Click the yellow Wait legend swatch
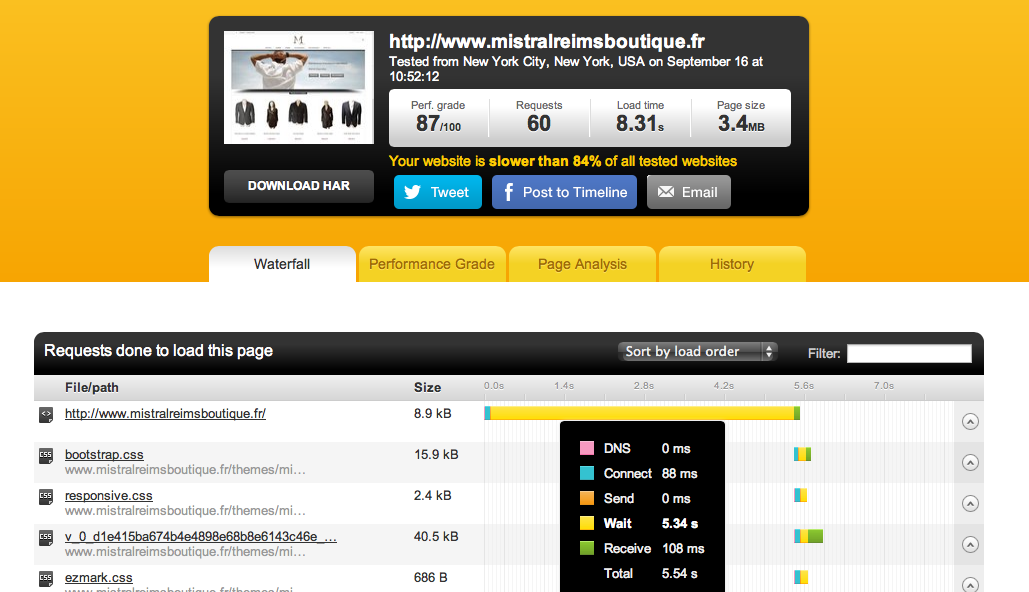This screenshot has width=1029, height=592. click(x=587, y=523)
